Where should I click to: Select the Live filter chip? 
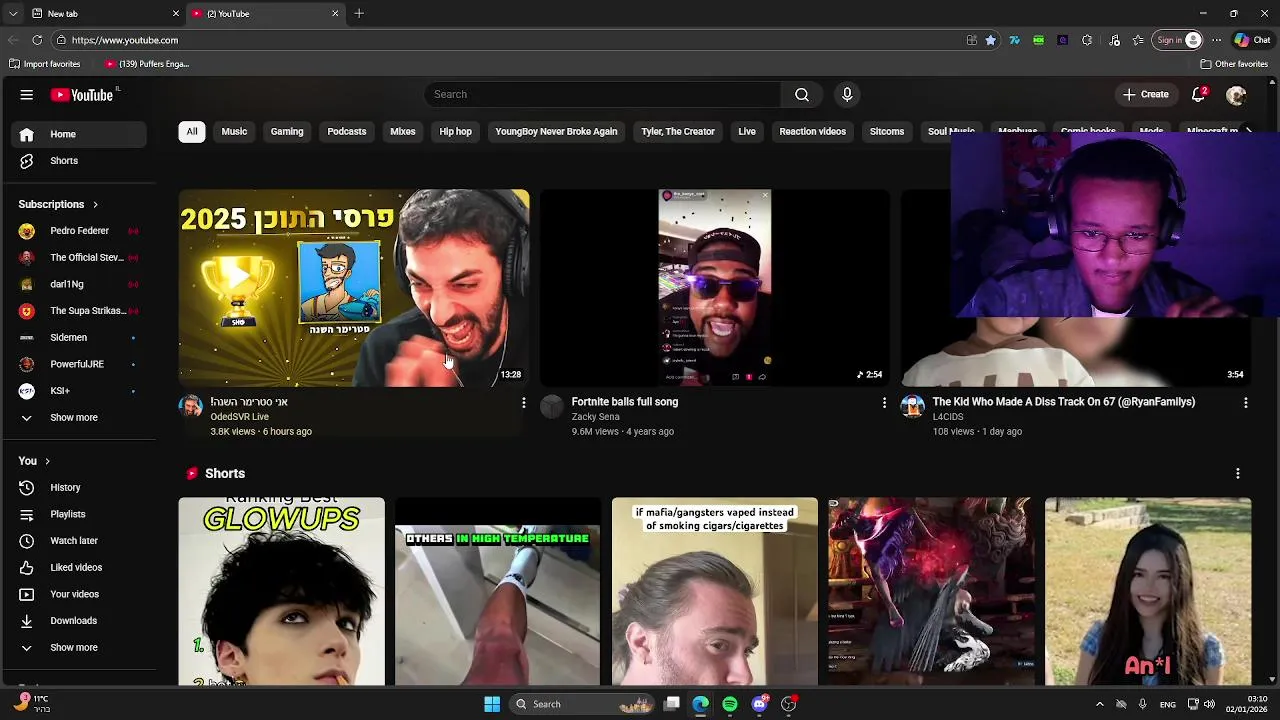coord(747,132)
